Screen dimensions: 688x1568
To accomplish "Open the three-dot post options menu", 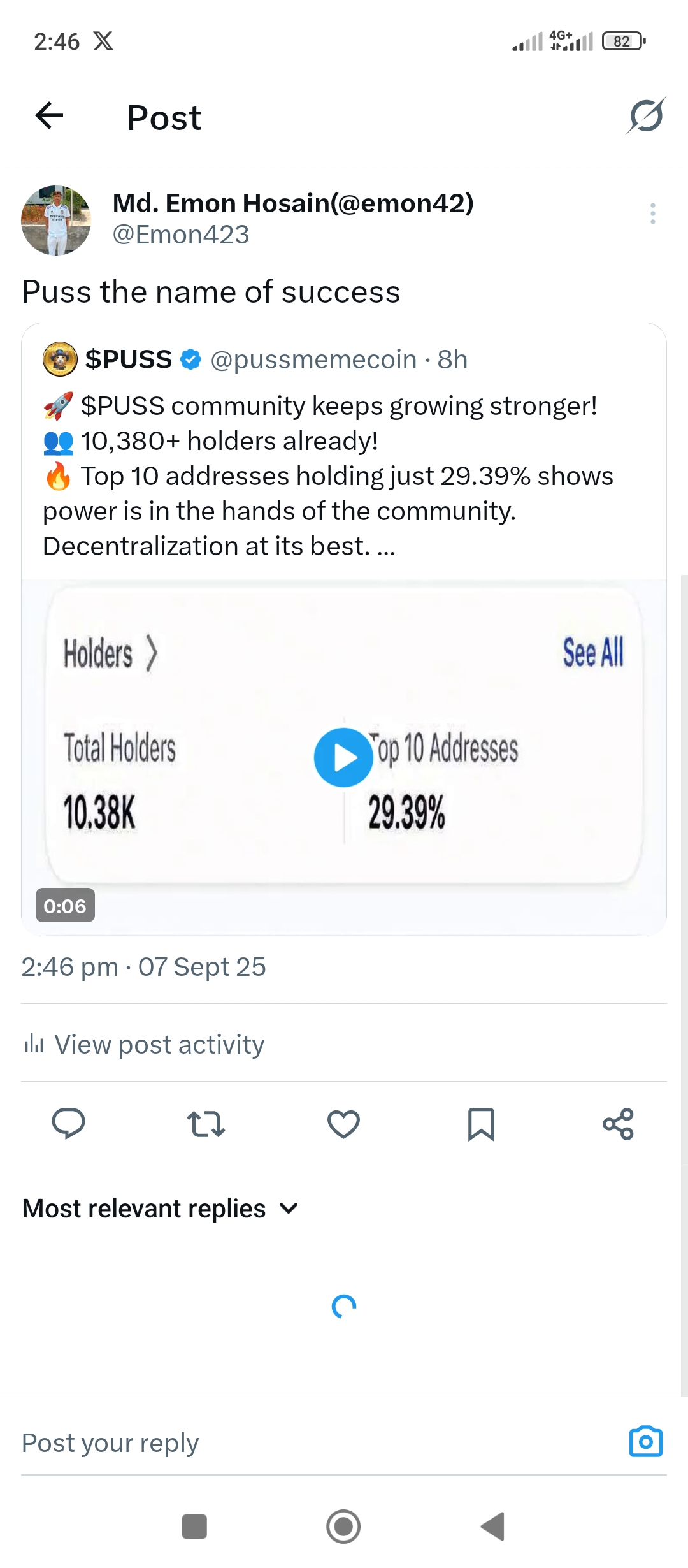I will [653, 214].
